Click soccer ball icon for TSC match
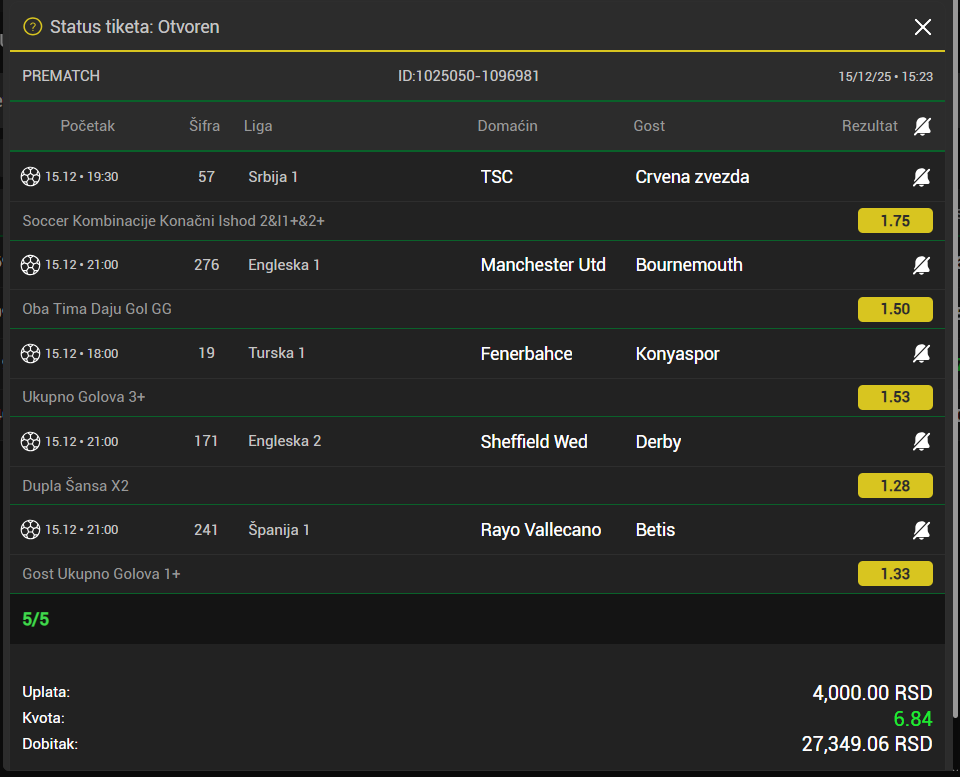 tap(31, 177)
